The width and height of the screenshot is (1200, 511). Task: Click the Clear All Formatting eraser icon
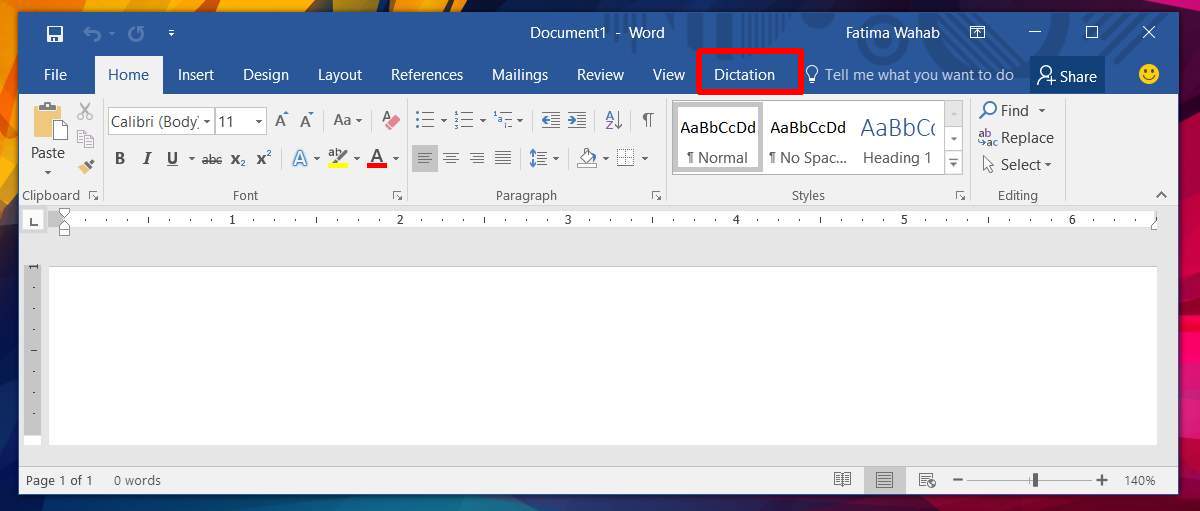pos(391,121)
